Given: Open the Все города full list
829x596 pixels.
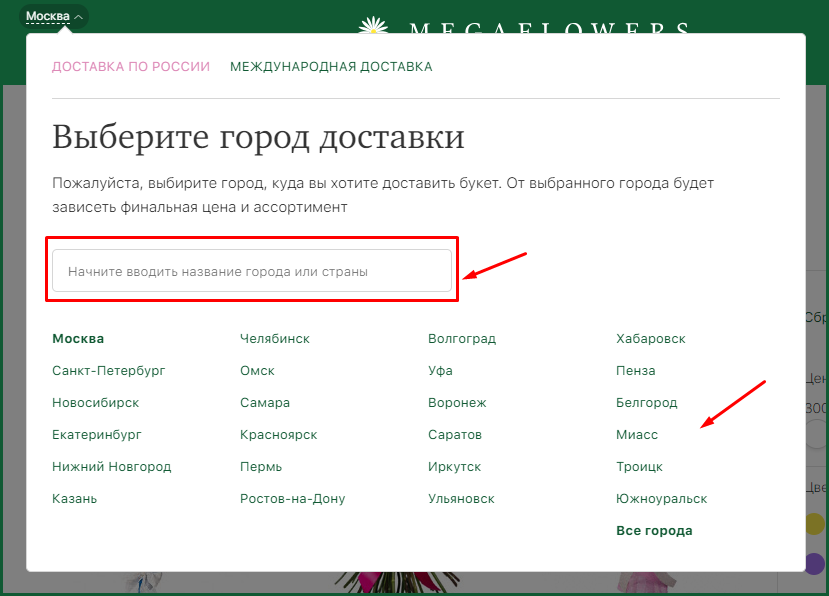Looking at the screenshot, I should pos(654,531).
